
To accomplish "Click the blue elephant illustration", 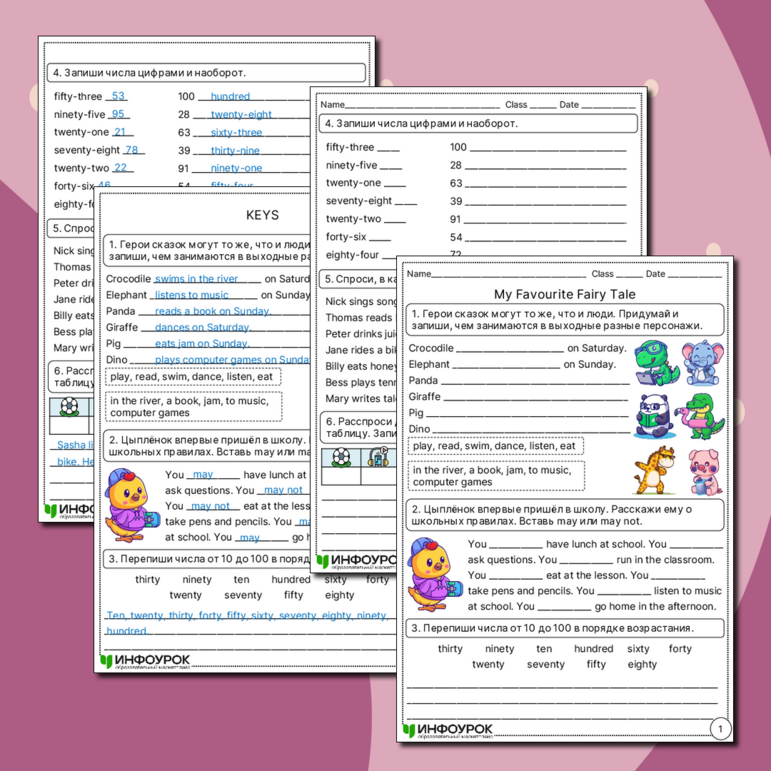I will (x=703, y=362).
